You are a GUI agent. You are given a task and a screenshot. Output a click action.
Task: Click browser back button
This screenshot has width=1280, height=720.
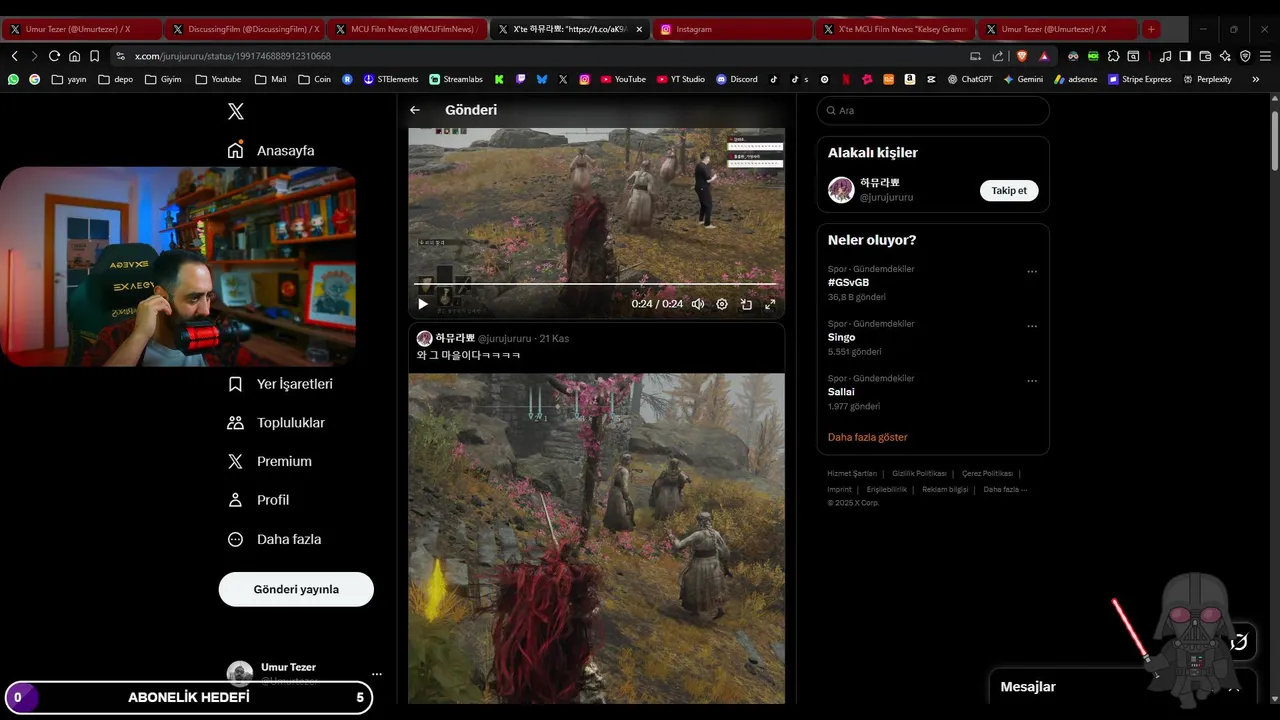(15, 56)
